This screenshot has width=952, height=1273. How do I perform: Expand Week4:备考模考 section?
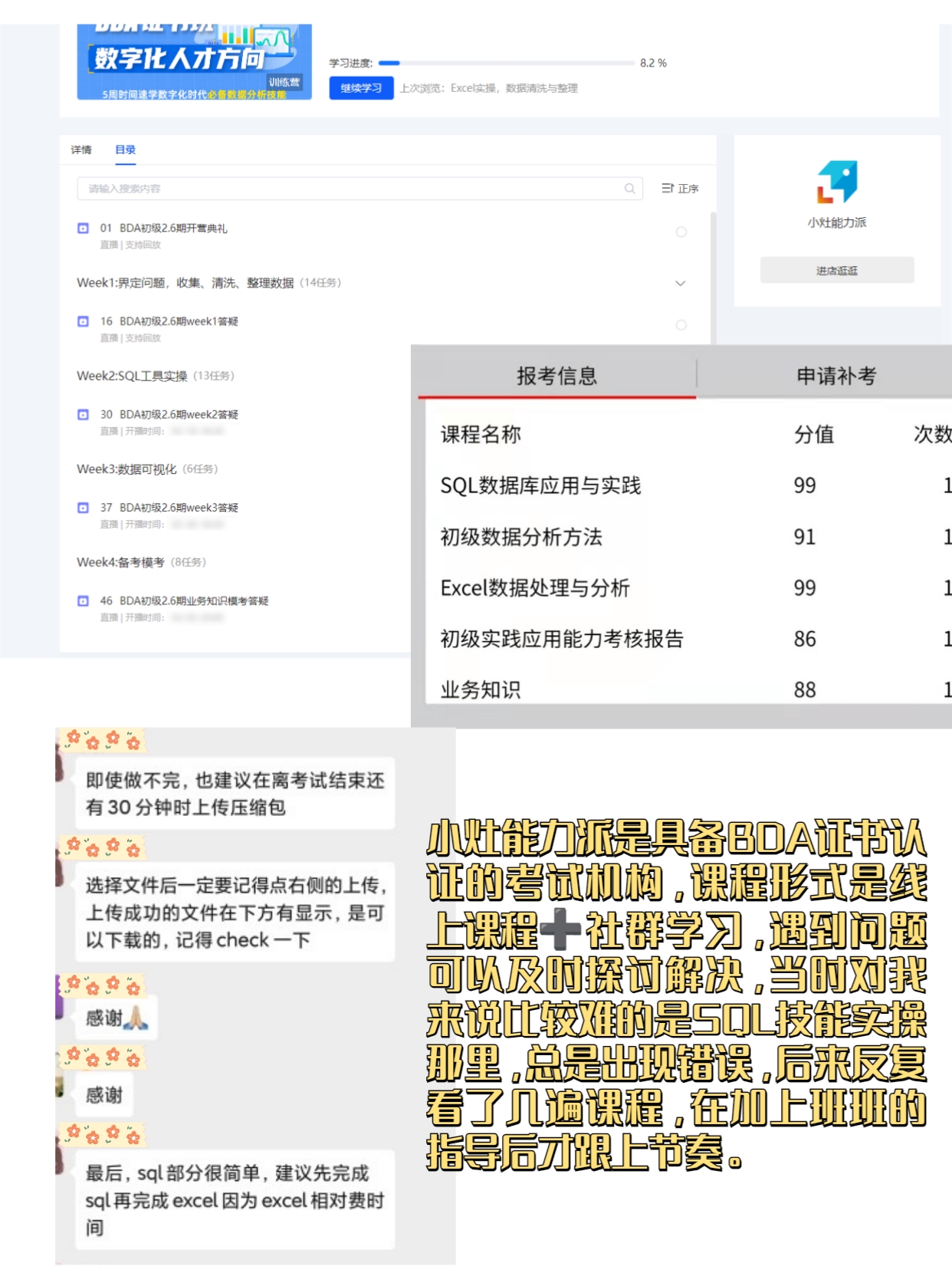141,562
